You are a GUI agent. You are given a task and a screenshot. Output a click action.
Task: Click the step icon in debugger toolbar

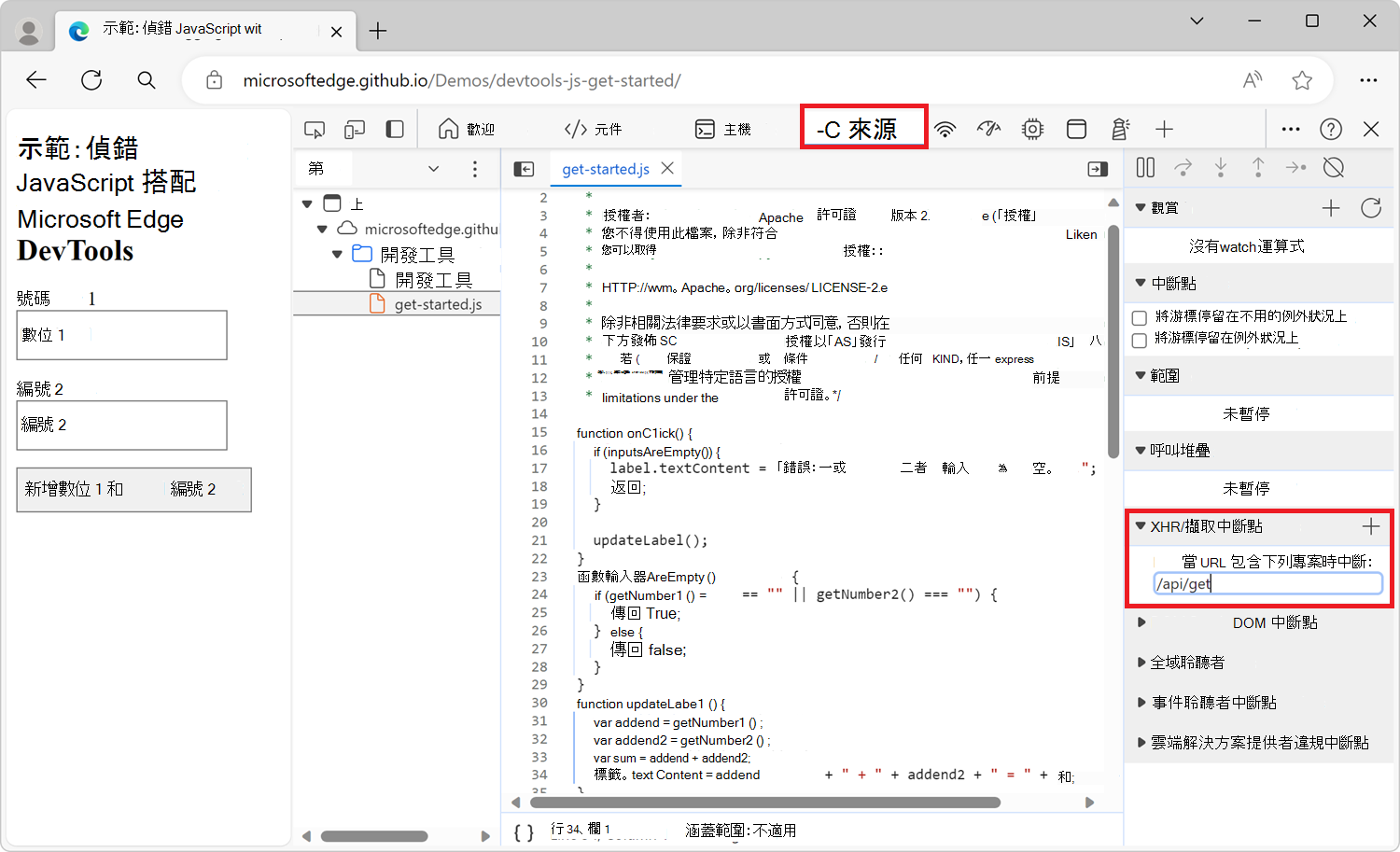pyautogui.click(x=1295, y=167)
